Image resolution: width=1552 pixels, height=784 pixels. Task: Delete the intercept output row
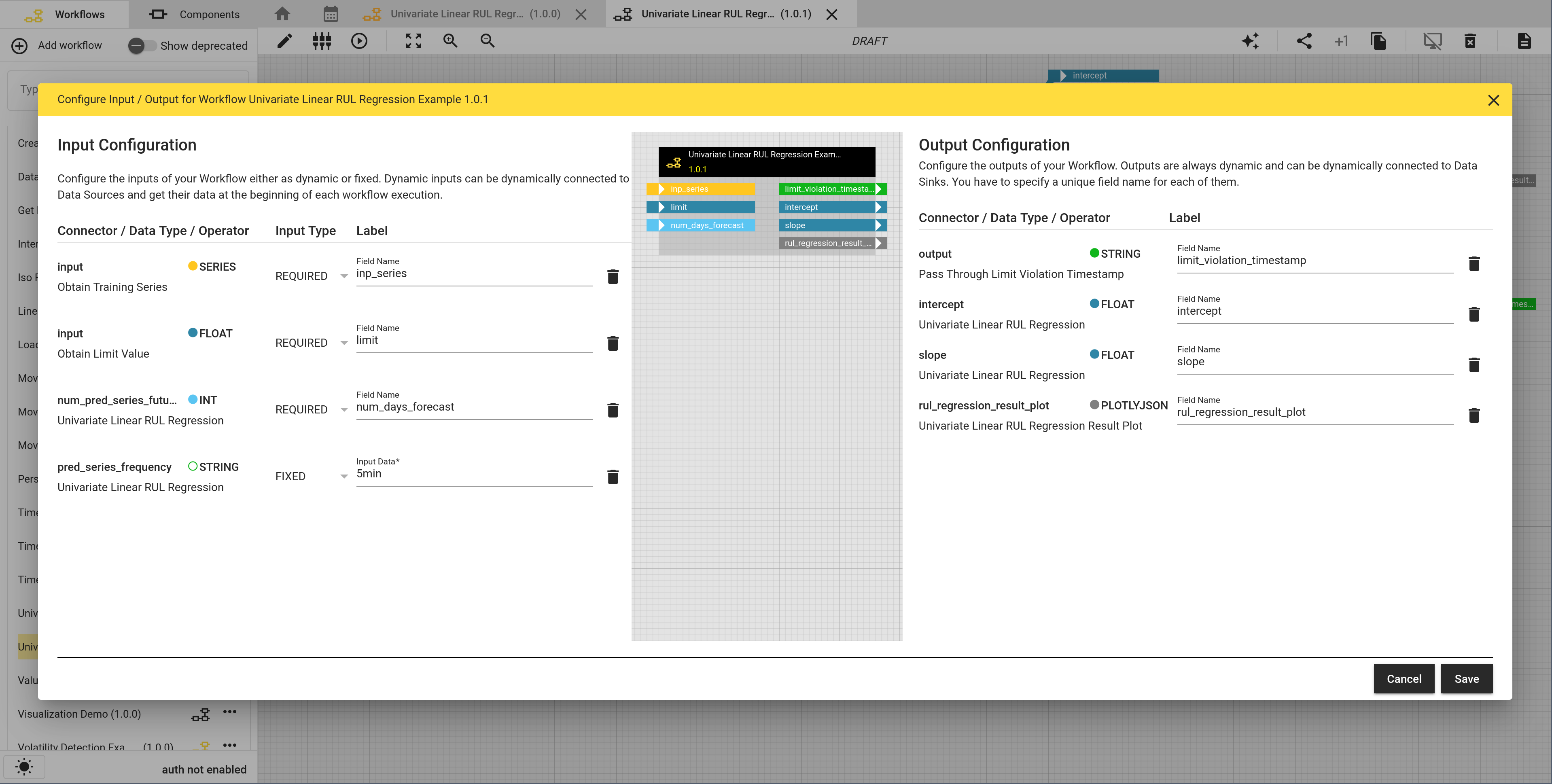pyautogui.click(x=1474, y=314)
